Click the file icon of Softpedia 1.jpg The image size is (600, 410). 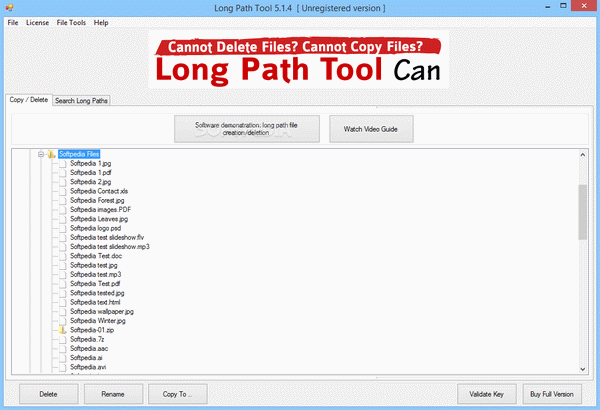[62, 163]
